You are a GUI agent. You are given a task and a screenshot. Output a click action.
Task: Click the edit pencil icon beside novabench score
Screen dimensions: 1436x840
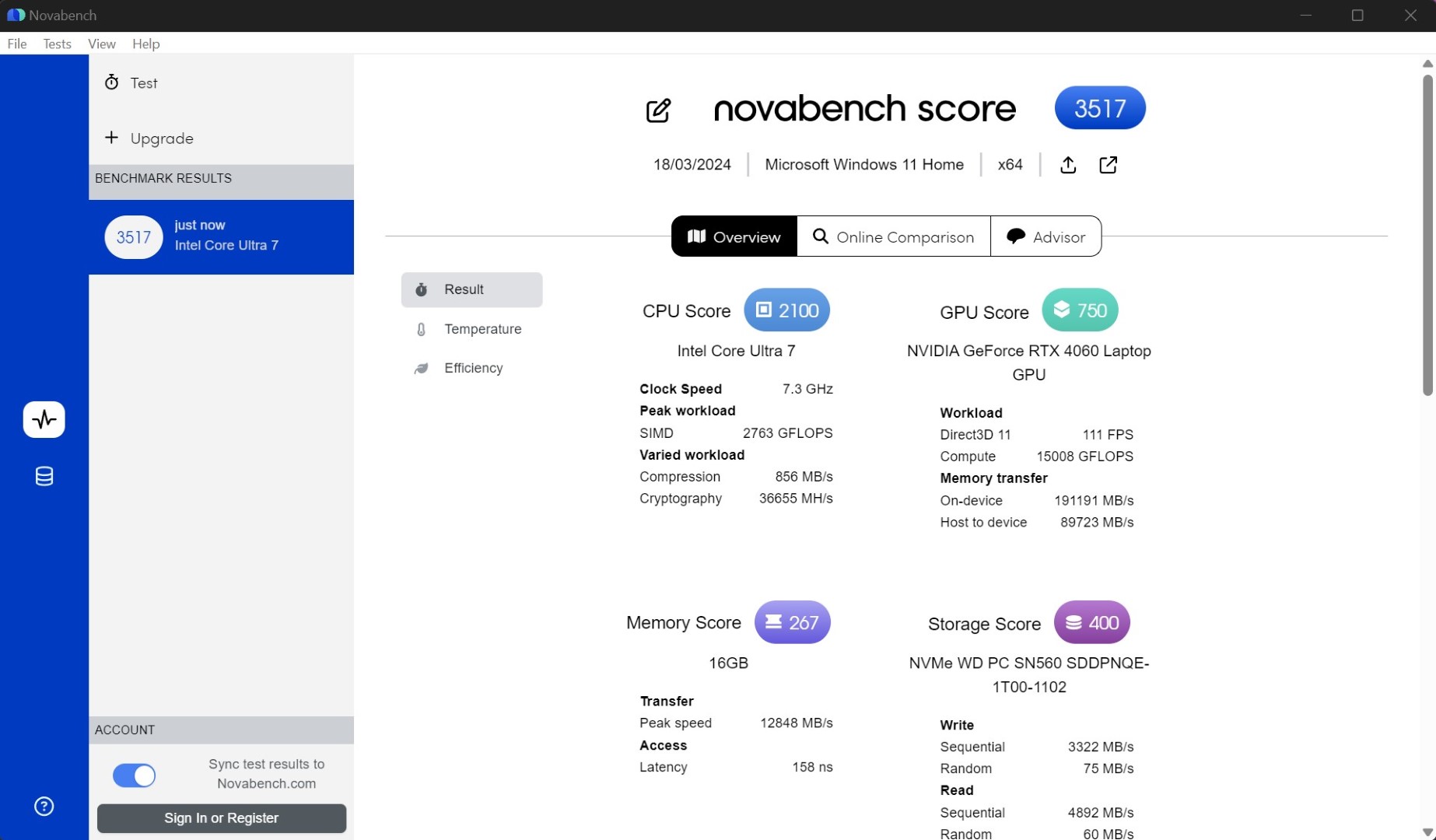tap(658, 110)
